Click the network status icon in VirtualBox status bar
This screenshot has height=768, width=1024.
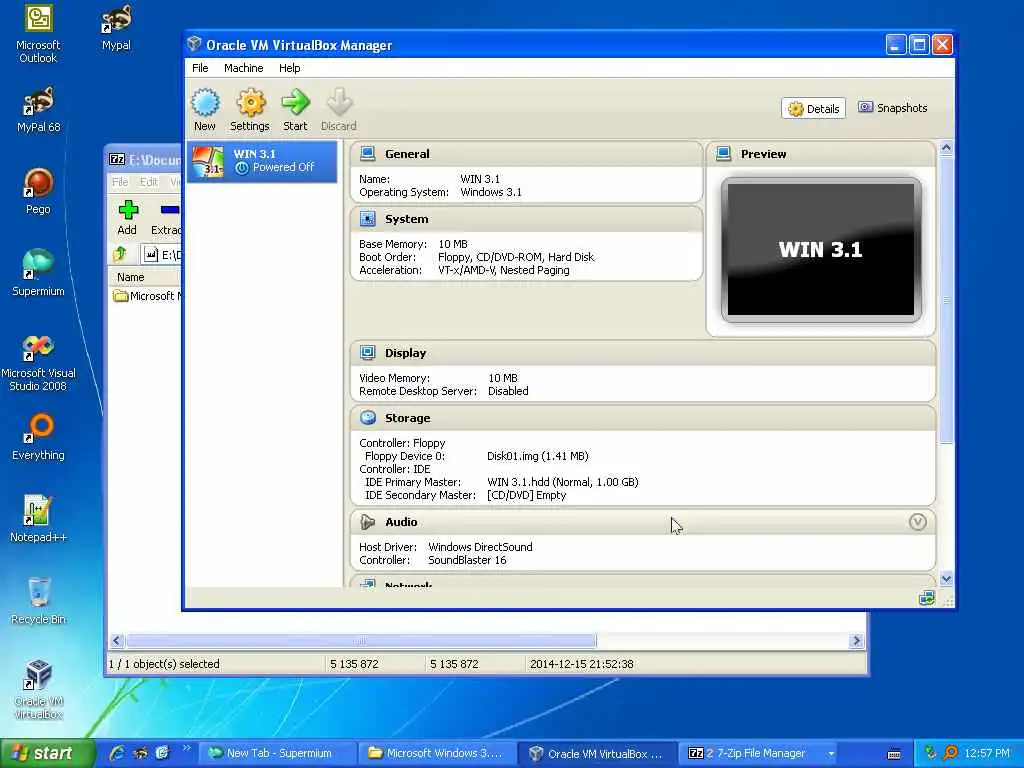[927, 598]
